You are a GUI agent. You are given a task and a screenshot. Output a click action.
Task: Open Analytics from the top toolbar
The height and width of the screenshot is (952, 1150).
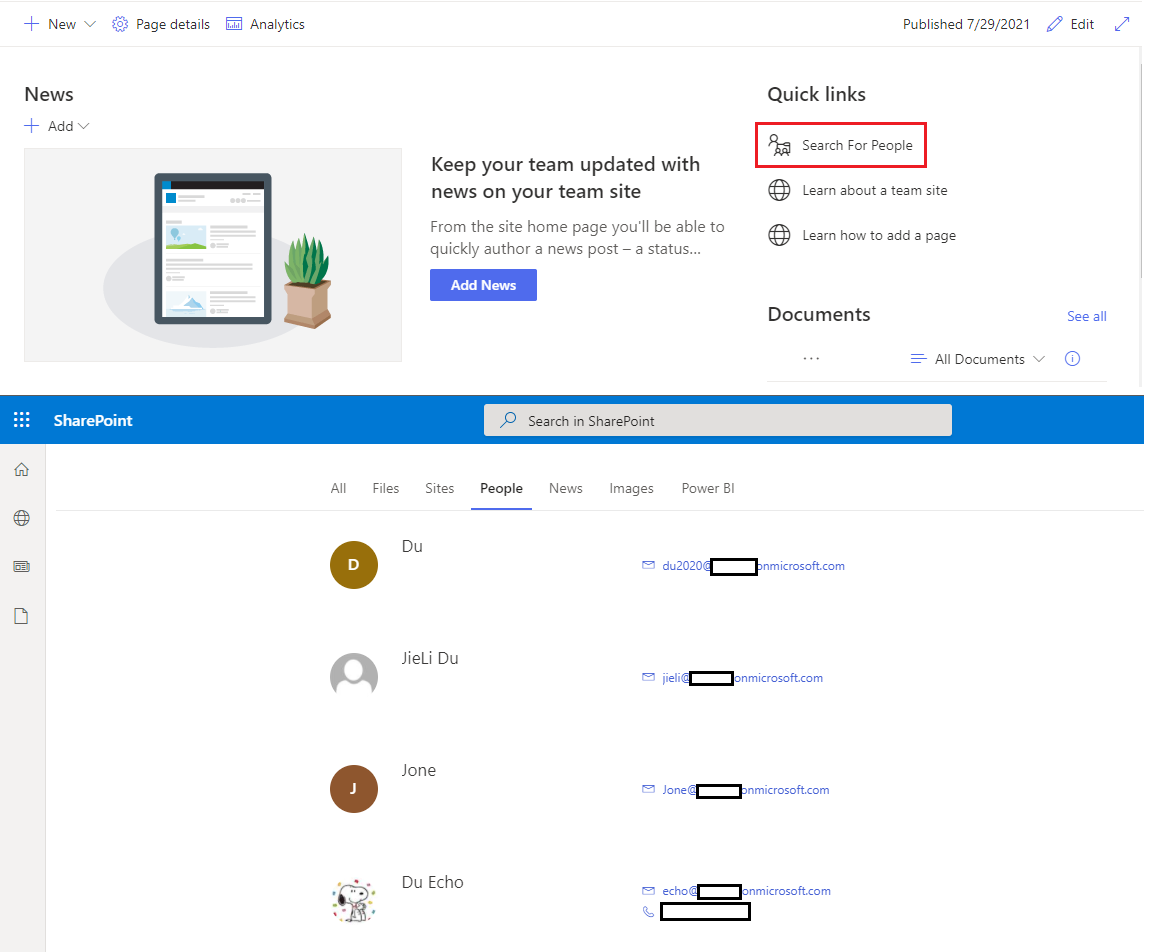click(265, 23)
